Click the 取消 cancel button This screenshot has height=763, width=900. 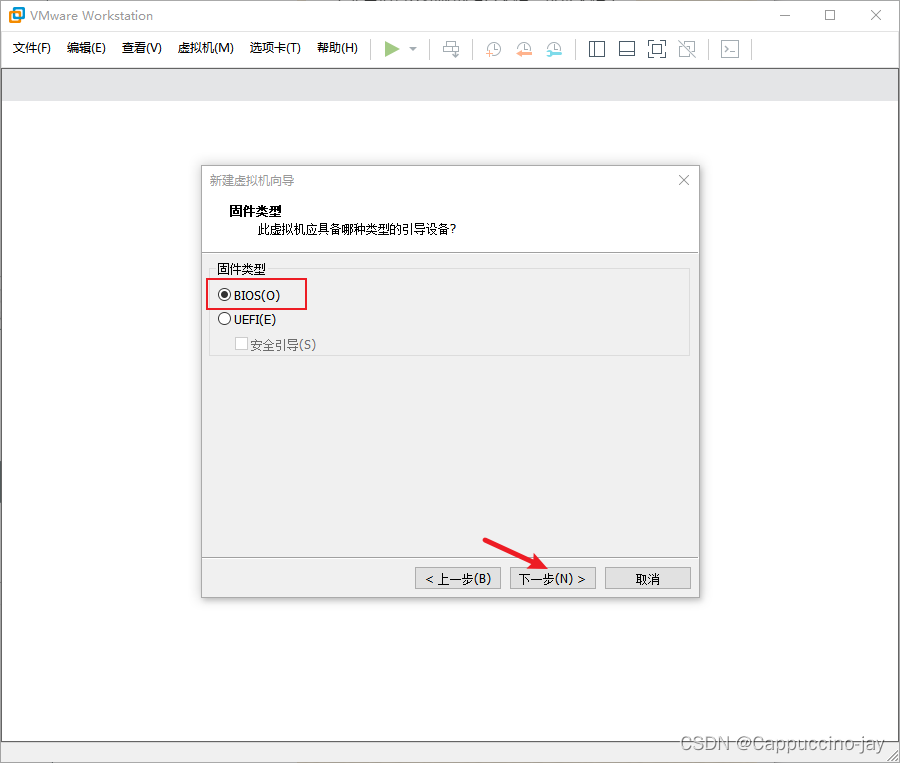(x=647, y=579)
